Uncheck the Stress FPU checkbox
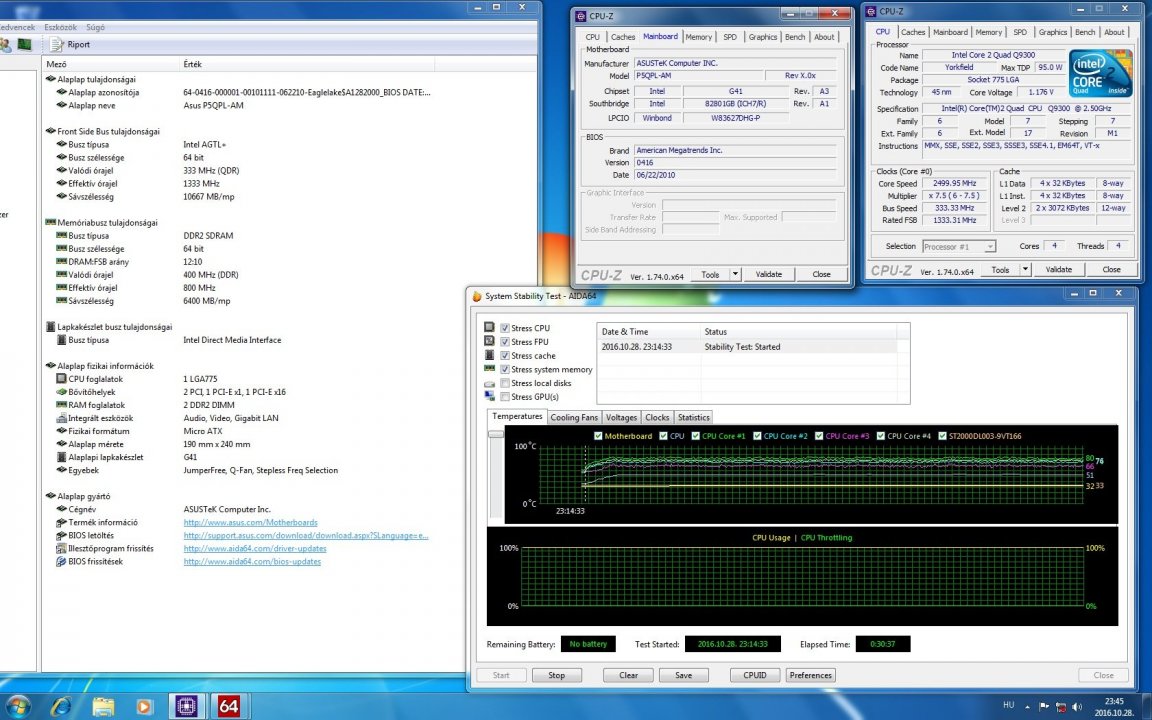Screen dimensions: 1152x720 click(505, 342)
